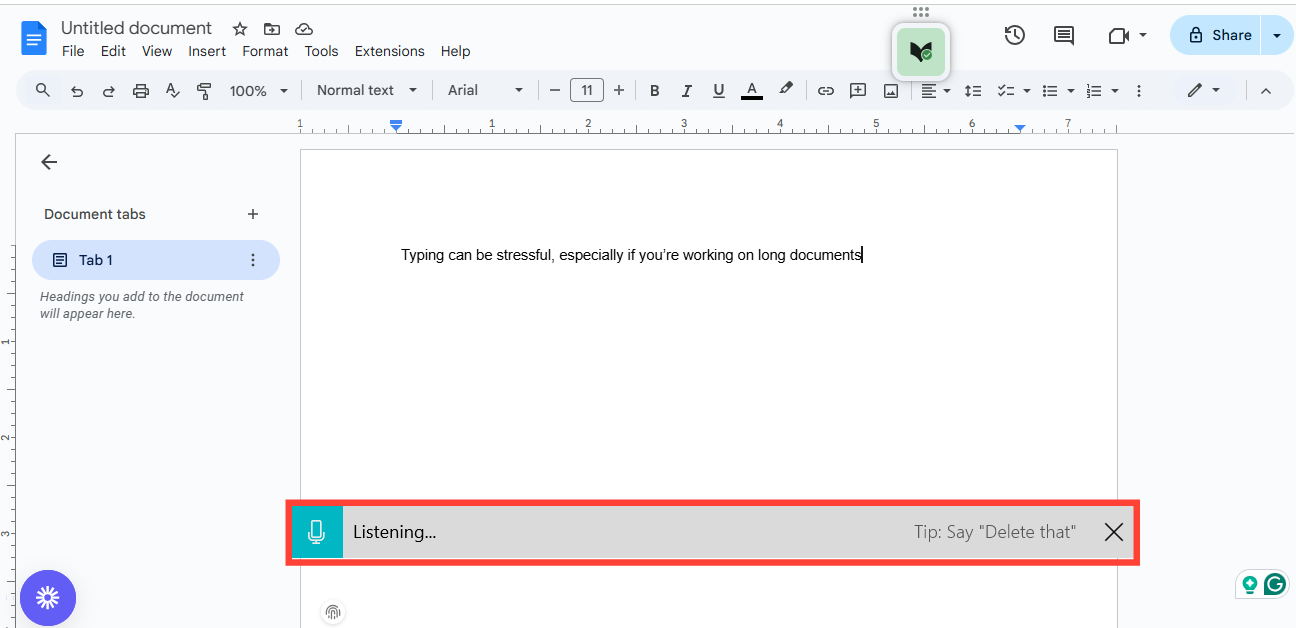Toggle underline formatting
The image size is (1296, 628).
tap(718, 91)
